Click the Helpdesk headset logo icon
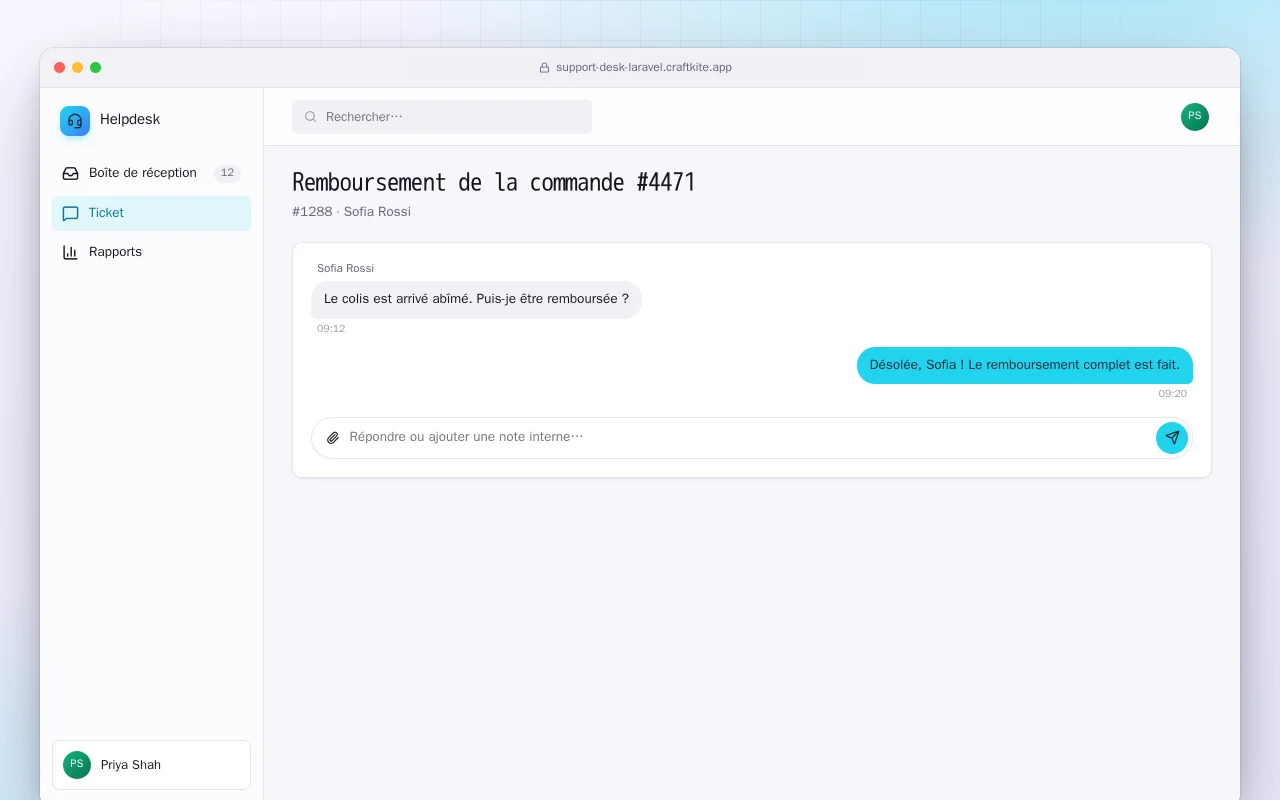The image size is (1280, 800). pyautogui.click(x=75, y=121)
